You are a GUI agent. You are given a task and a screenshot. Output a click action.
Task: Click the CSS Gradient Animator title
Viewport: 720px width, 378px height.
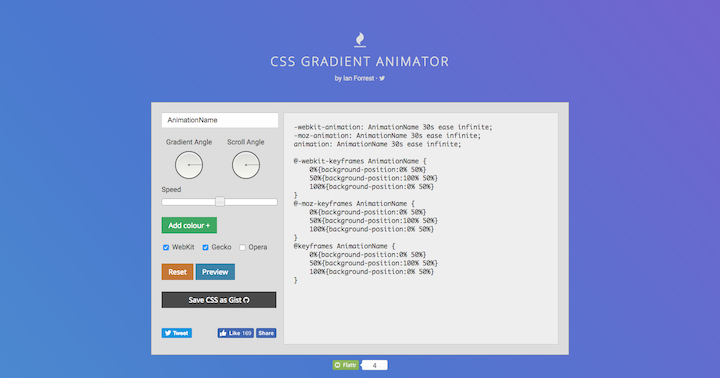point(360,62)
